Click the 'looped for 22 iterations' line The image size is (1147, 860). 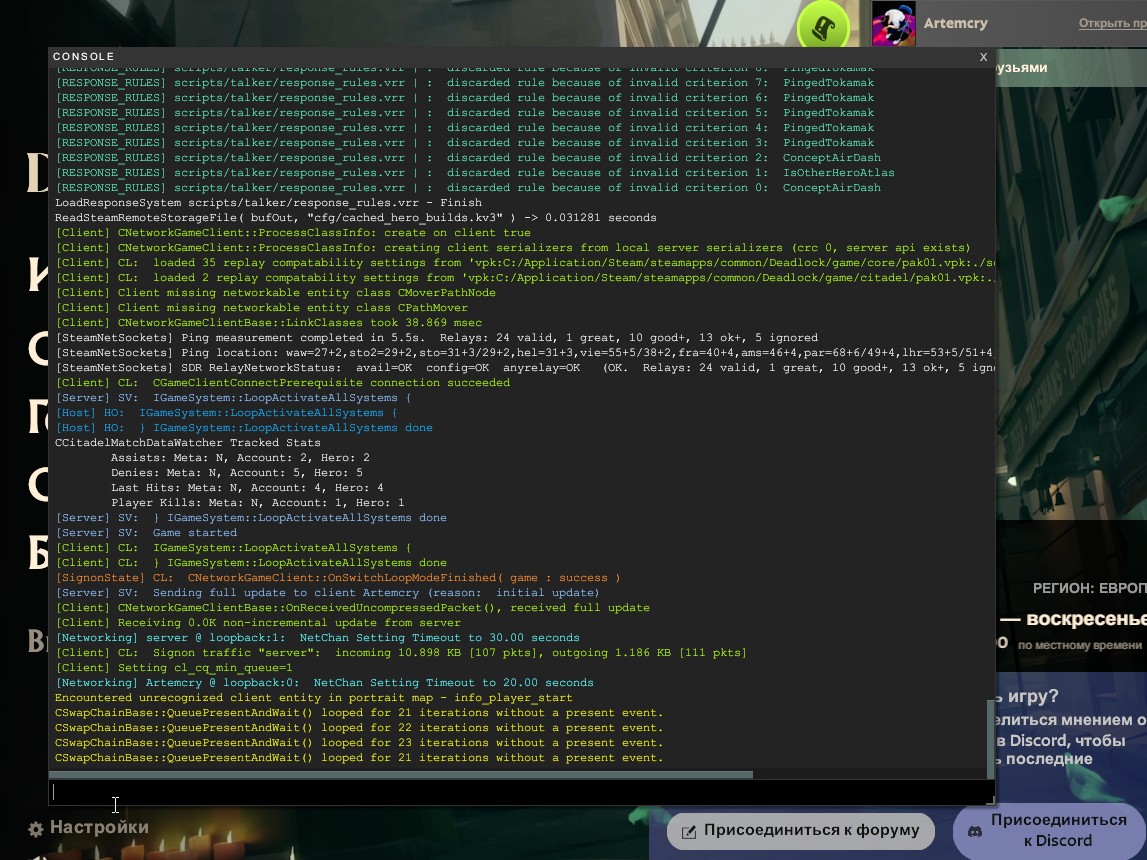point(359,728)
